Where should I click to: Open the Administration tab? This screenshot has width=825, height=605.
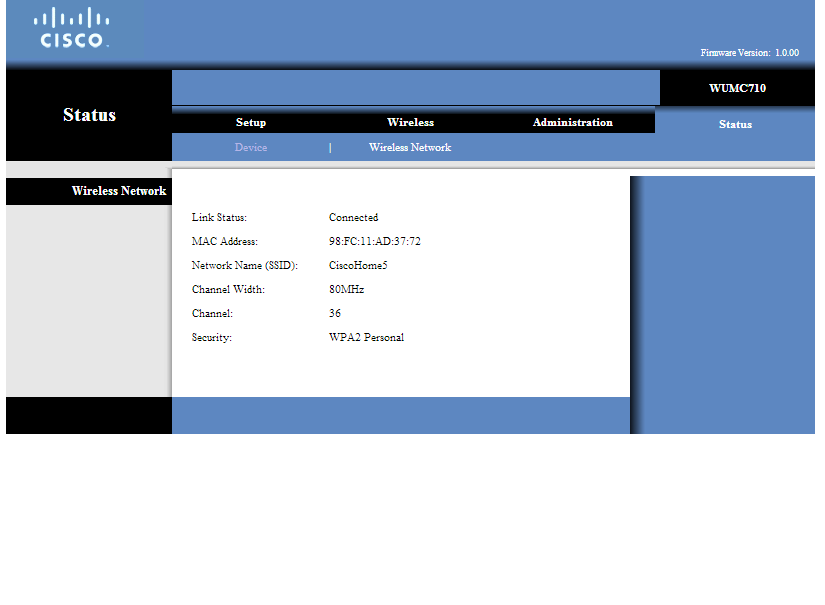(572, 122)
